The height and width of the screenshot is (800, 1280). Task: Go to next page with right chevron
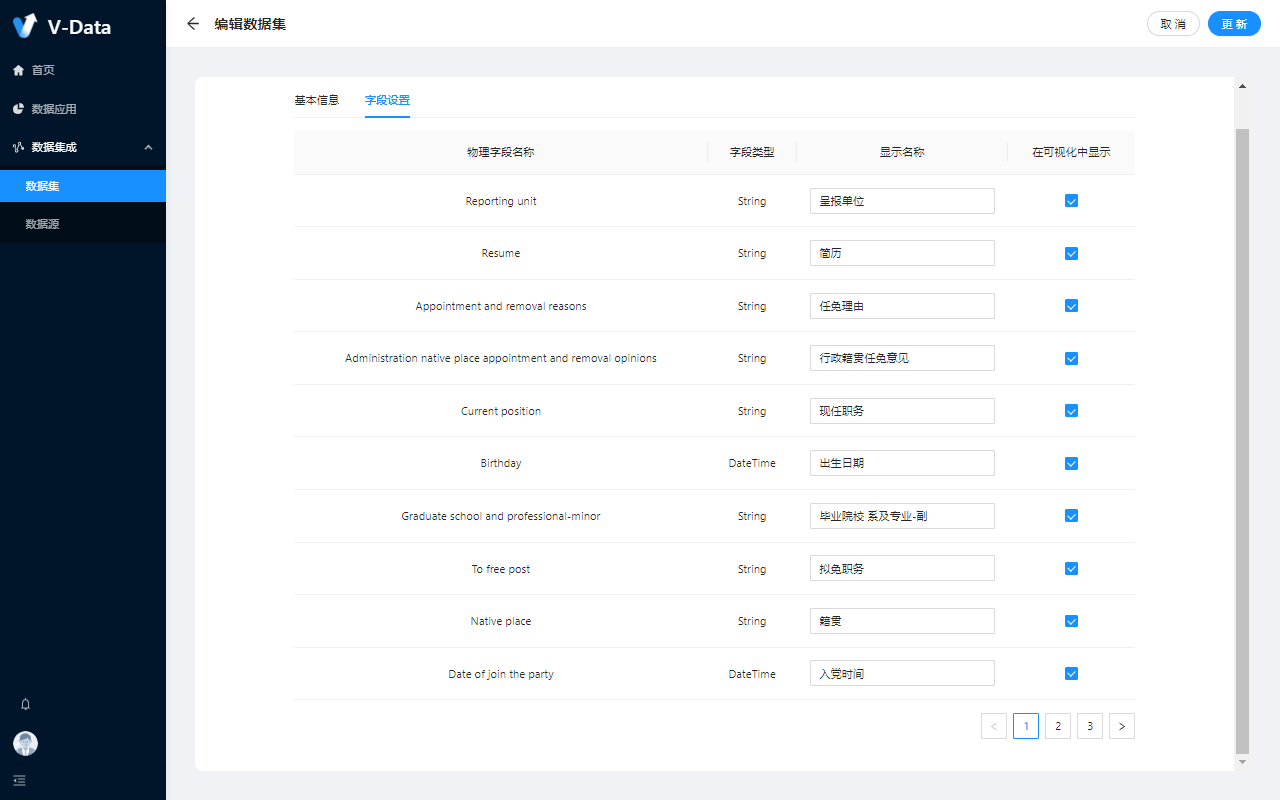pos(1121,727)
